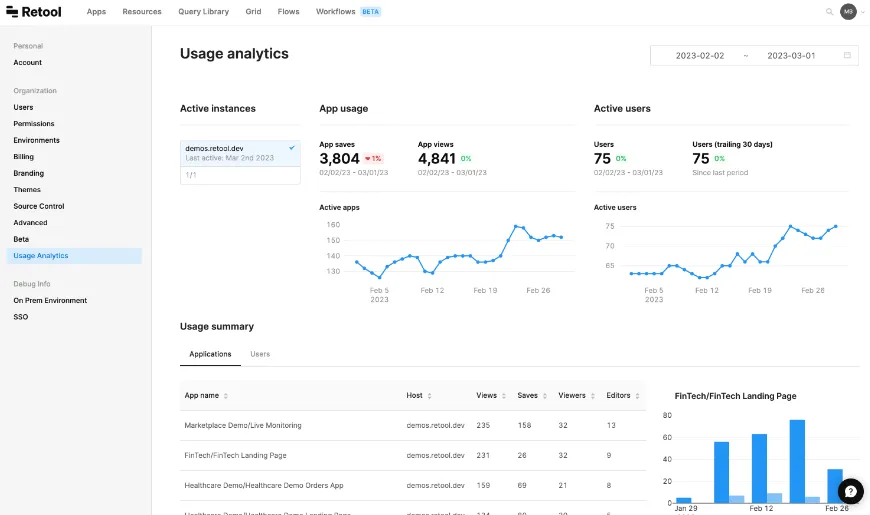This screenshot has width=870, height=515.
Task: Open Workflows beta
Action: (x=348, y=12)
